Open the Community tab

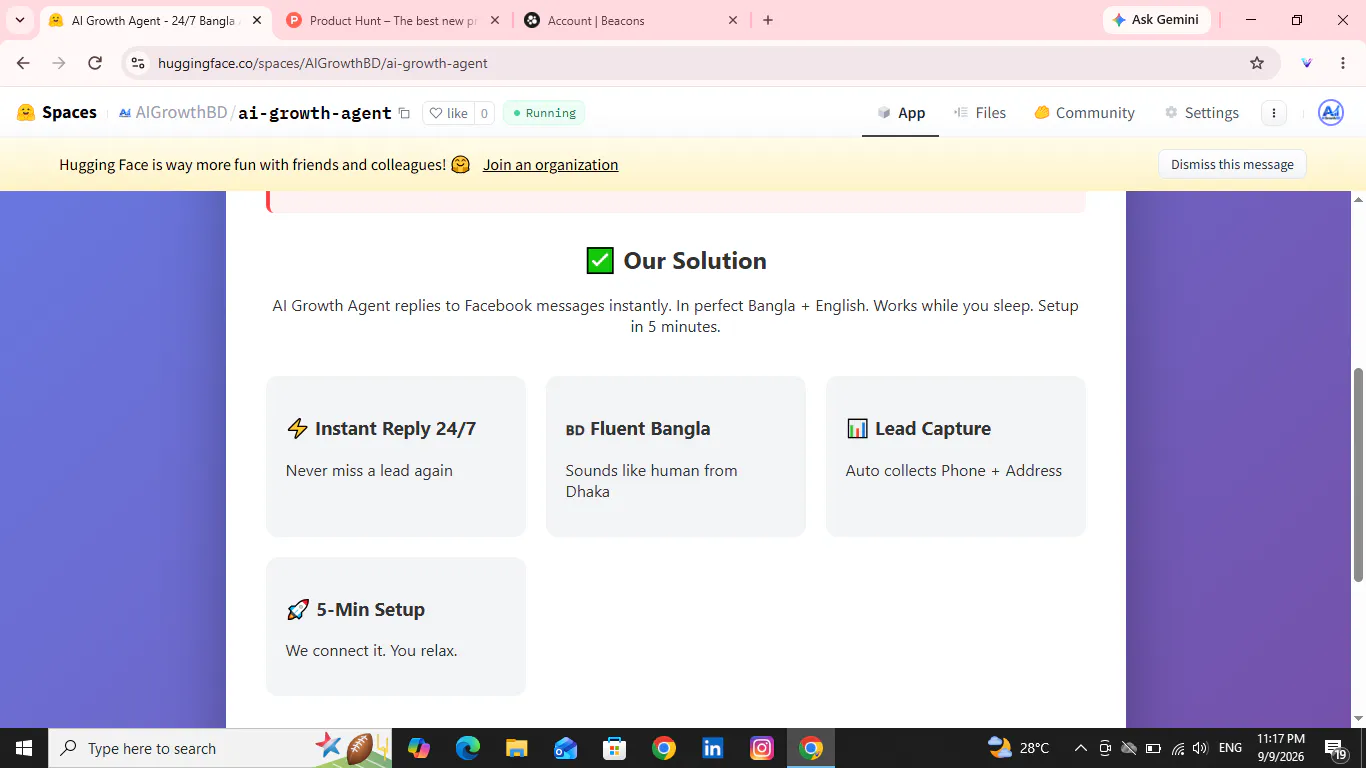coord(1084,113)
